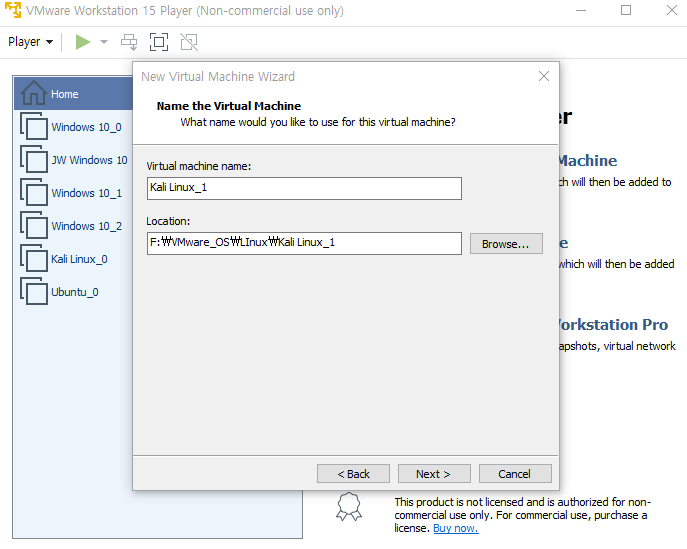Go back with the < Back button
This screenshot has width=687, height=549.
[x=353, y=474]
